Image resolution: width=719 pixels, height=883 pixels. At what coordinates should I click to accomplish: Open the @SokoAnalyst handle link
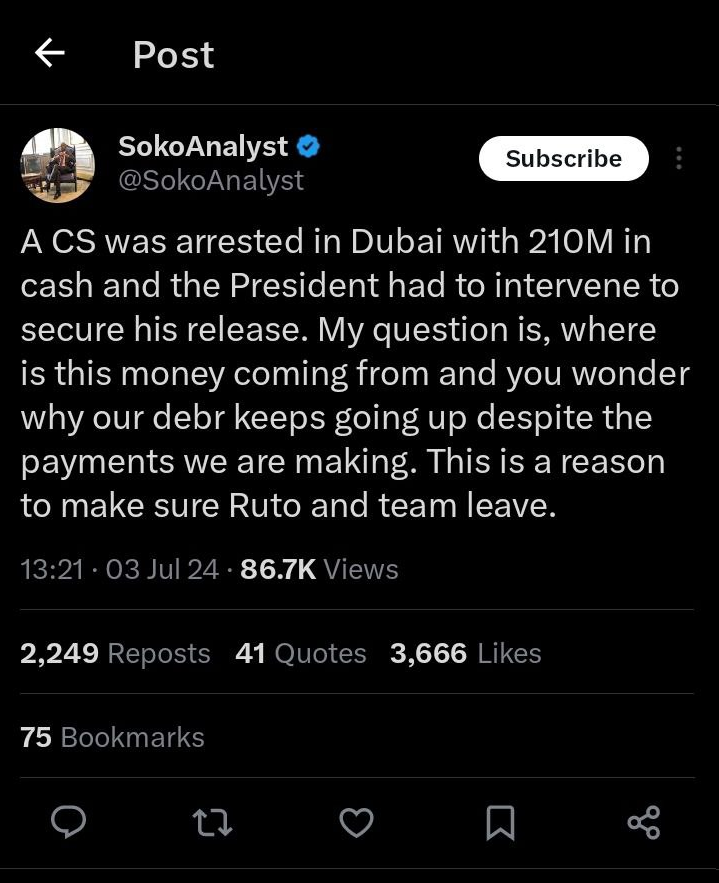tap(211, 180)
